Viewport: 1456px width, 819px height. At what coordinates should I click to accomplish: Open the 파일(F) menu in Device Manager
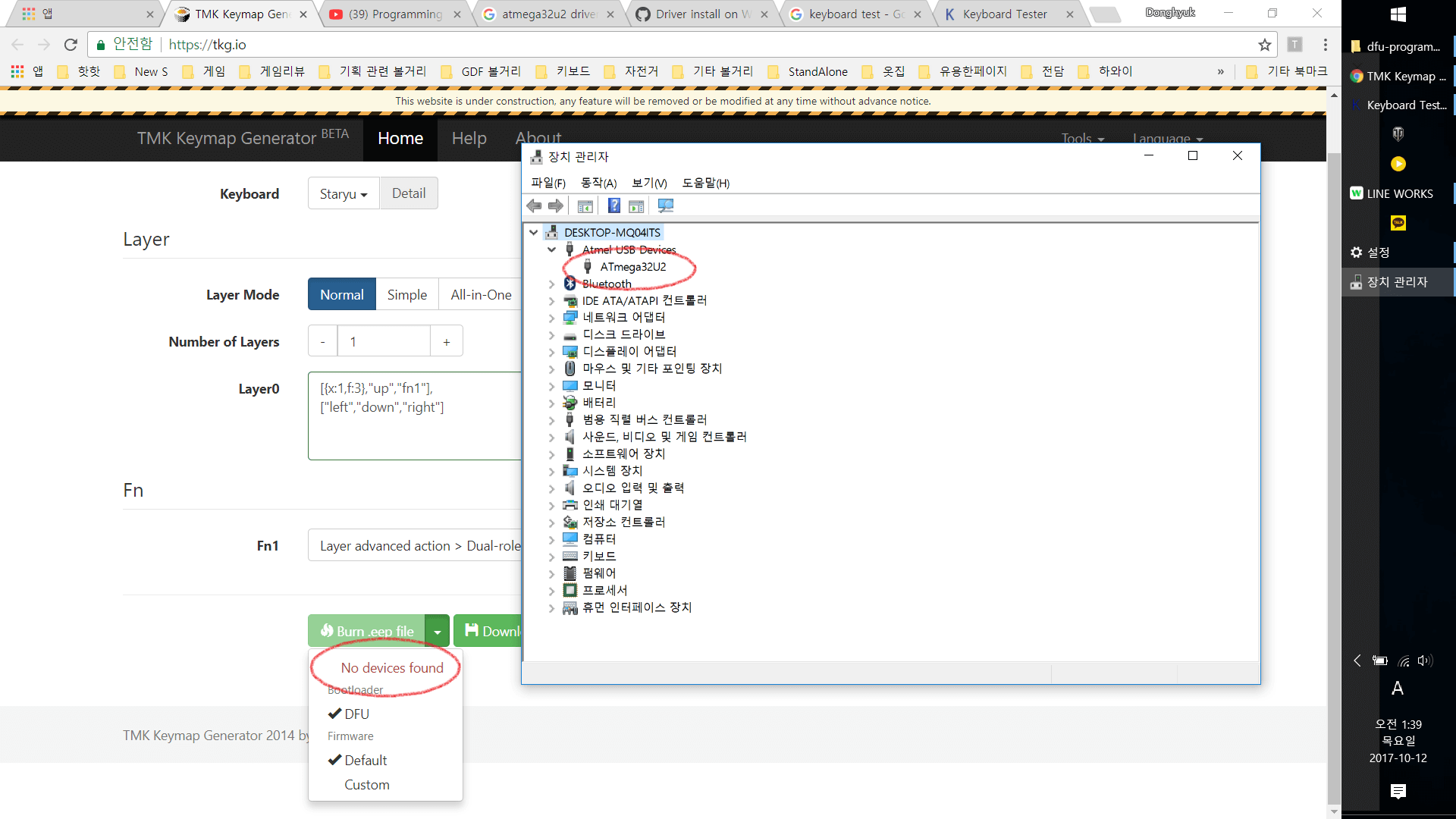point(548,183)
